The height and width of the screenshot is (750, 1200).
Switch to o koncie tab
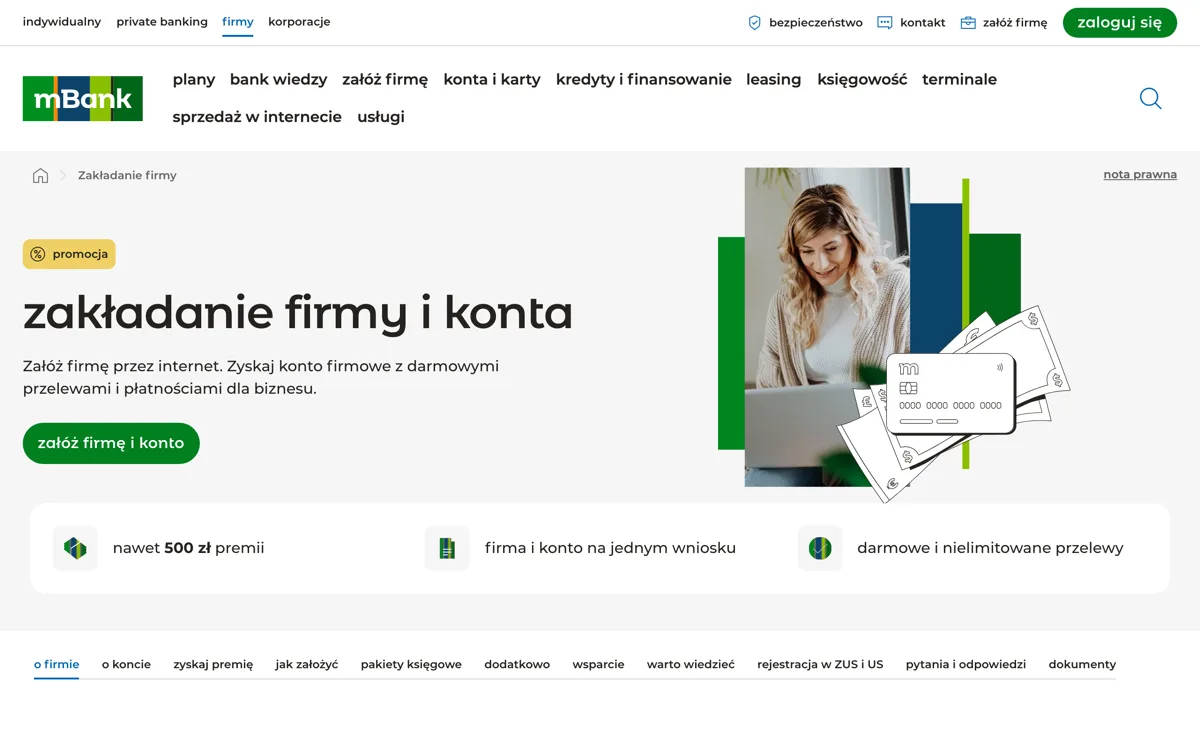(126, 664)
